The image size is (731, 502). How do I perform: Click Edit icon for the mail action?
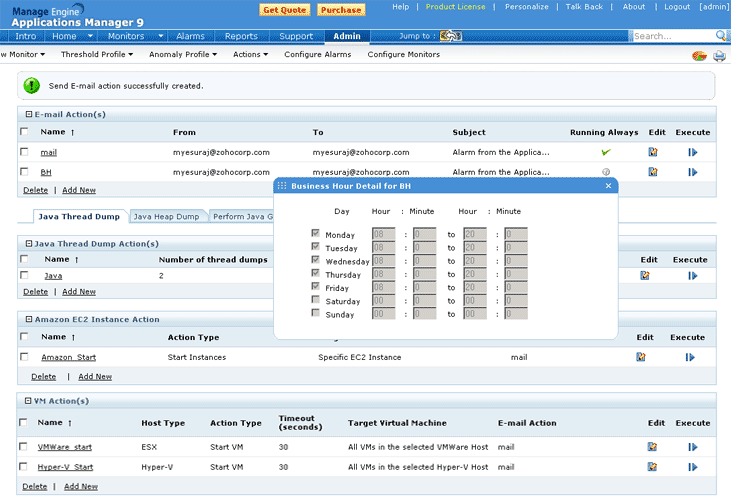coord(652,152)
